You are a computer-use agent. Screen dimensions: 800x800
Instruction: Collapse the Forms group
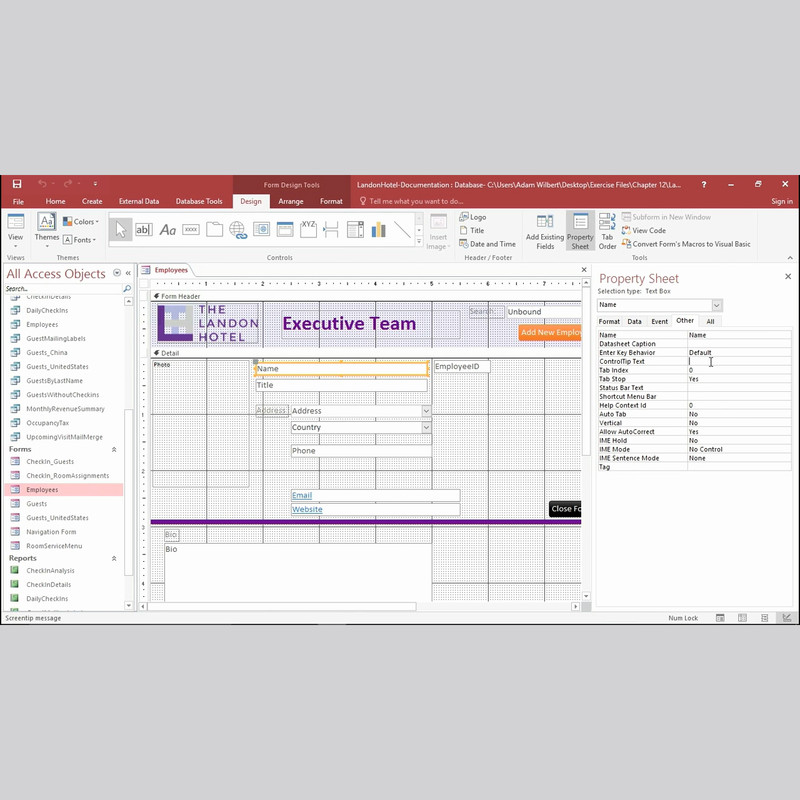coord(114,449)
